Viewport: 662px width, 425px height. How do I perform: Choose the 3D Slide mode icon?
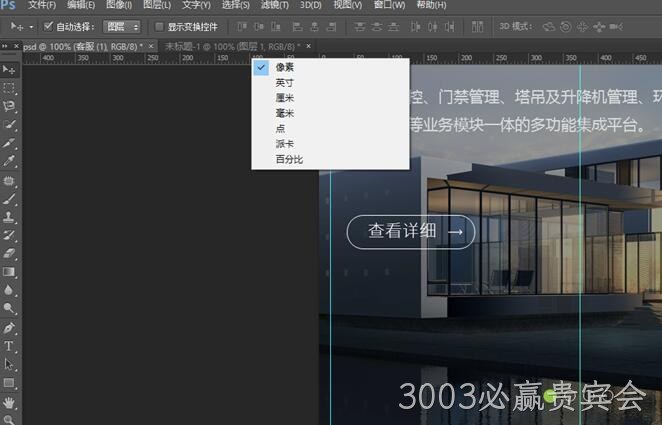(x=599, y=27)
